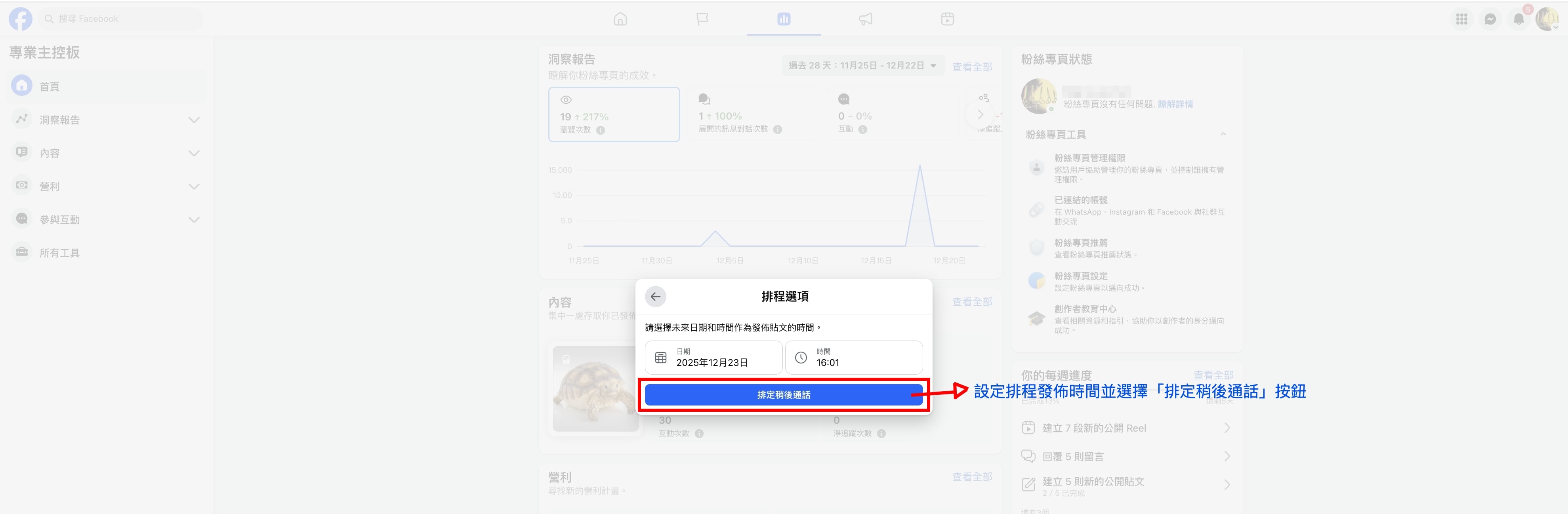Screen dimensions: 1568x514
Task: Click the 營利 sidebar icon
Action: click(x=22, y=186)
